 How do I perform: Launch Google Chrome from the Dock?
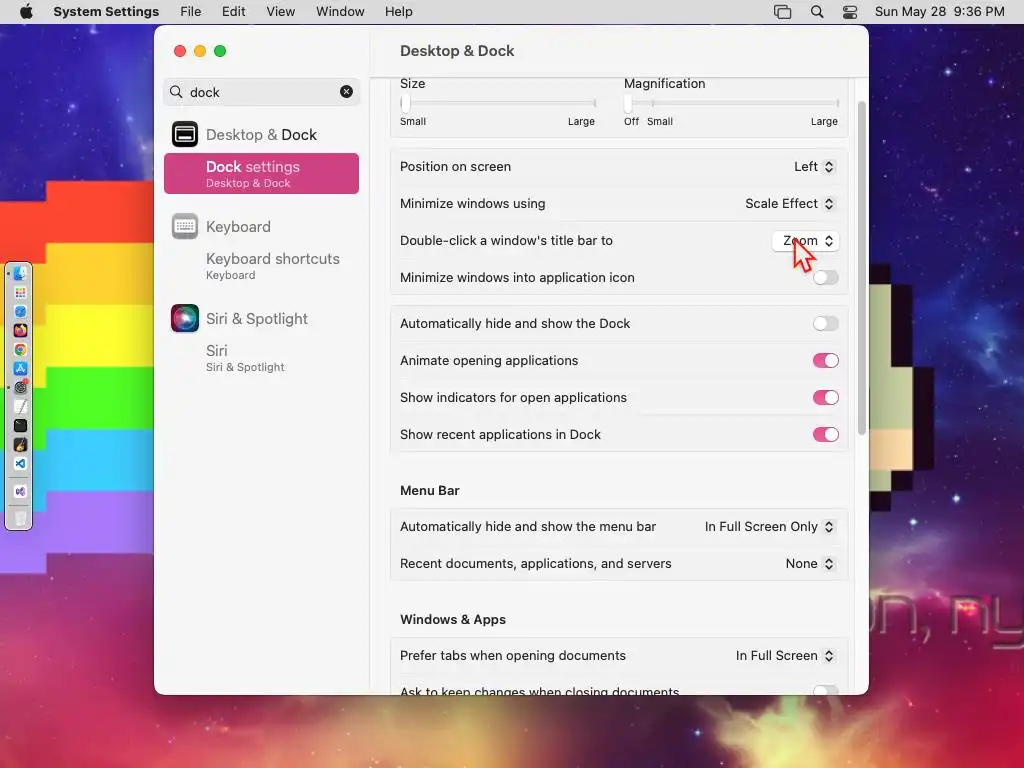pos(20,349)
